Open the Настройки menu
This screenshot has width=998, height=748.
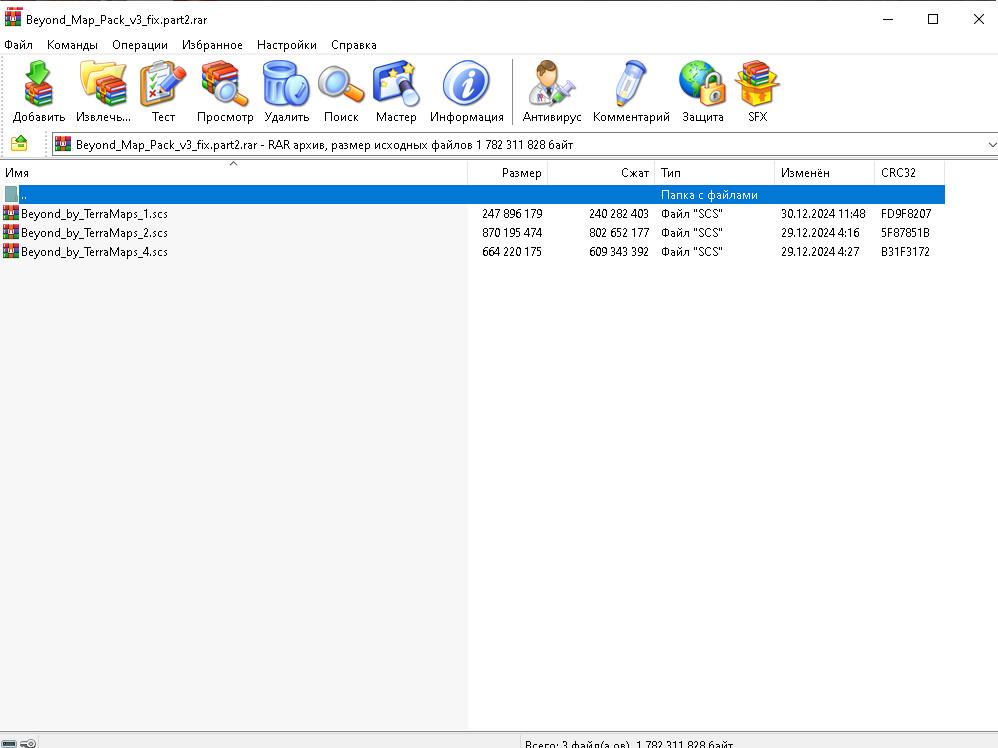pos(286,45)
